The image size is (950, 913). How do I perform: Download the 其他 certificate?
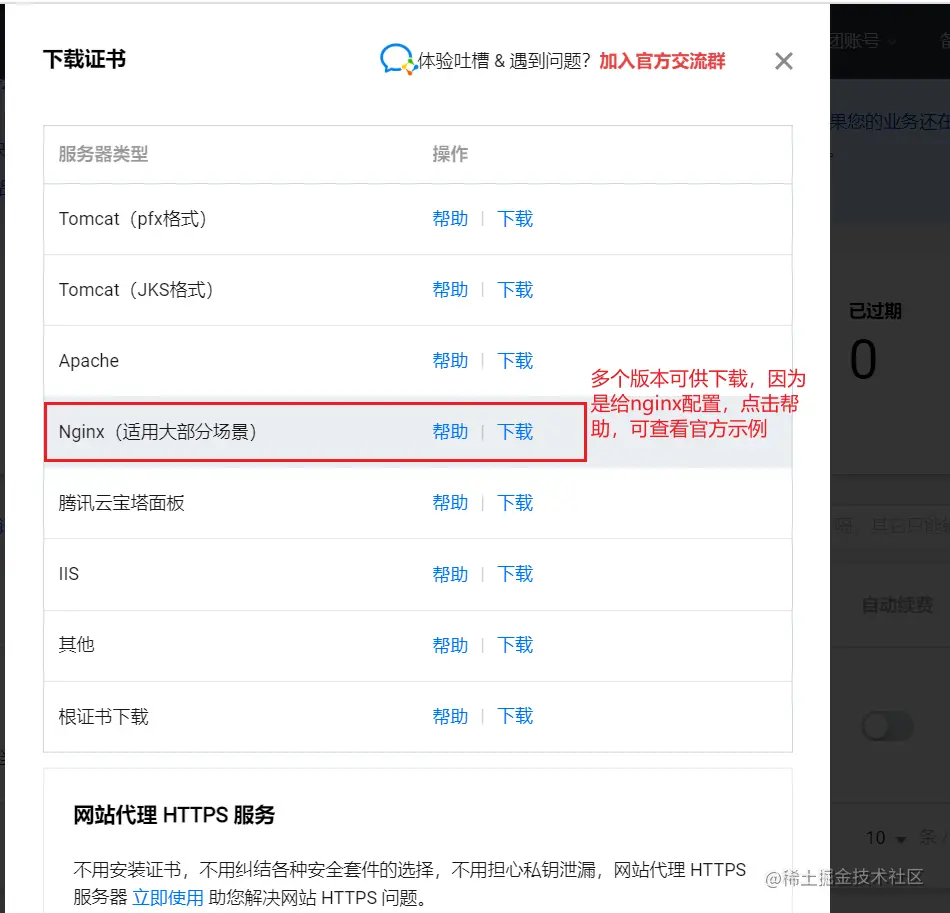515,645
